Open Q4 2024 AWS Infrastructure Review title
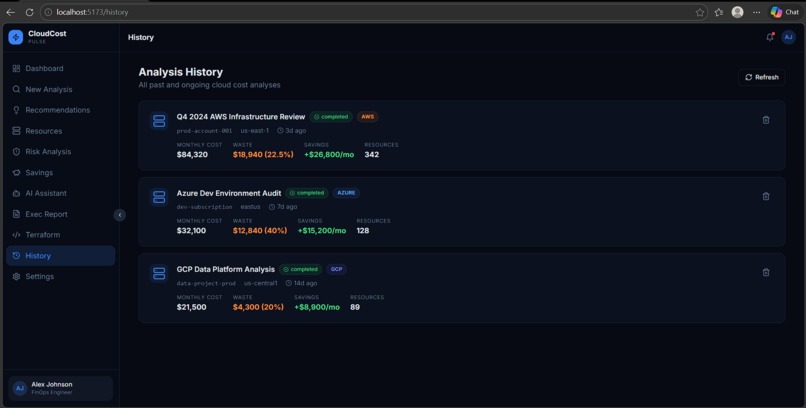 click(x=241, y=117)
